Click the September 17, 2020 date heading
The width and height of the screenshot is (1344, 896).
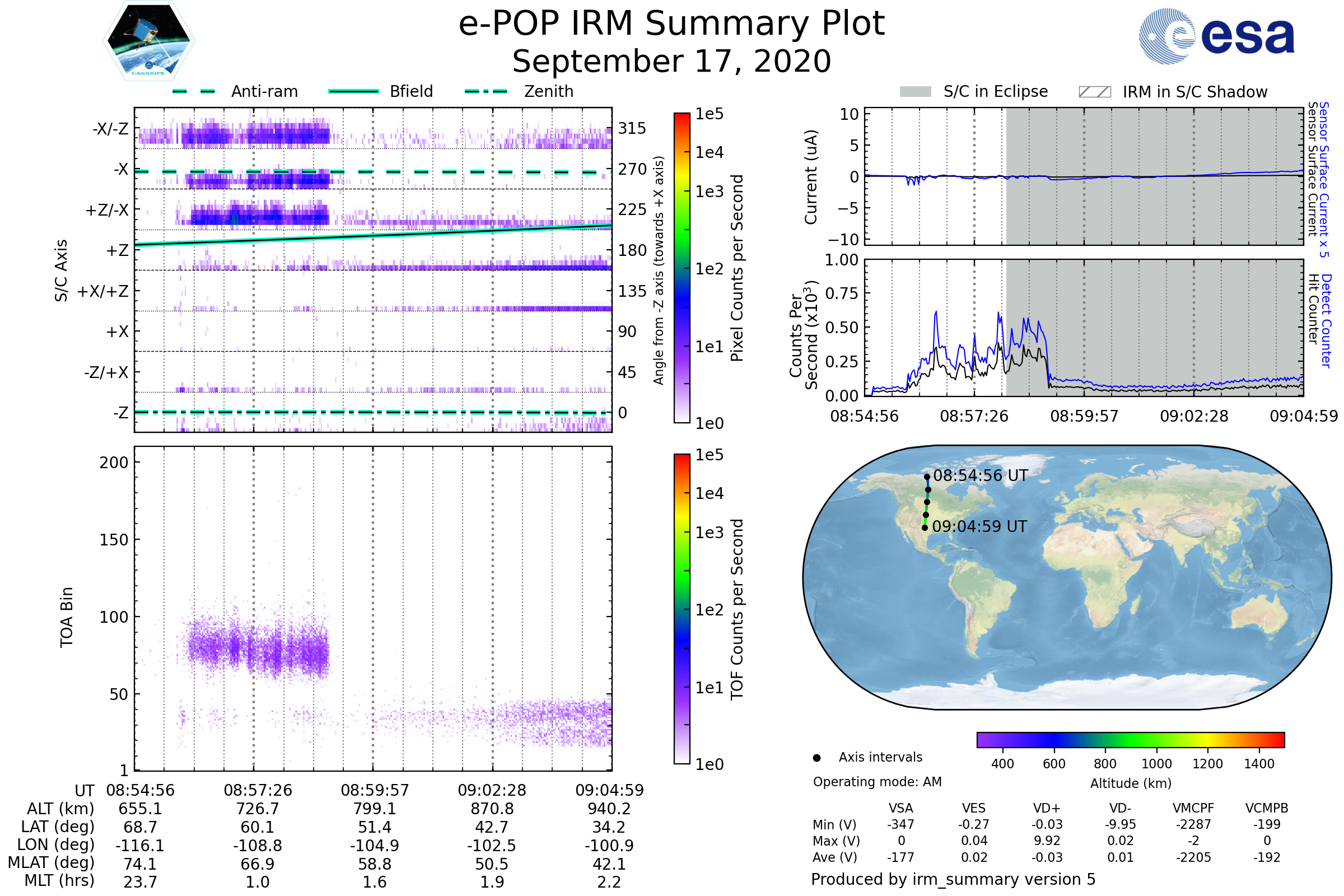point(671,62)
